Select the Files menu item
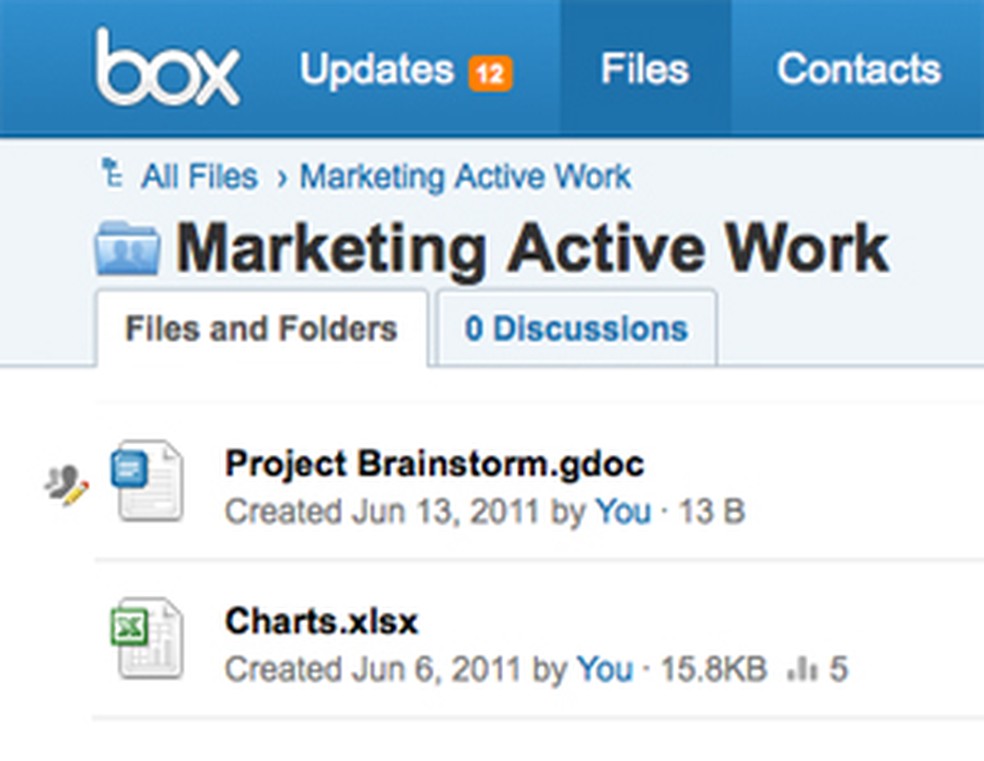984x761 pixels. 645,68
